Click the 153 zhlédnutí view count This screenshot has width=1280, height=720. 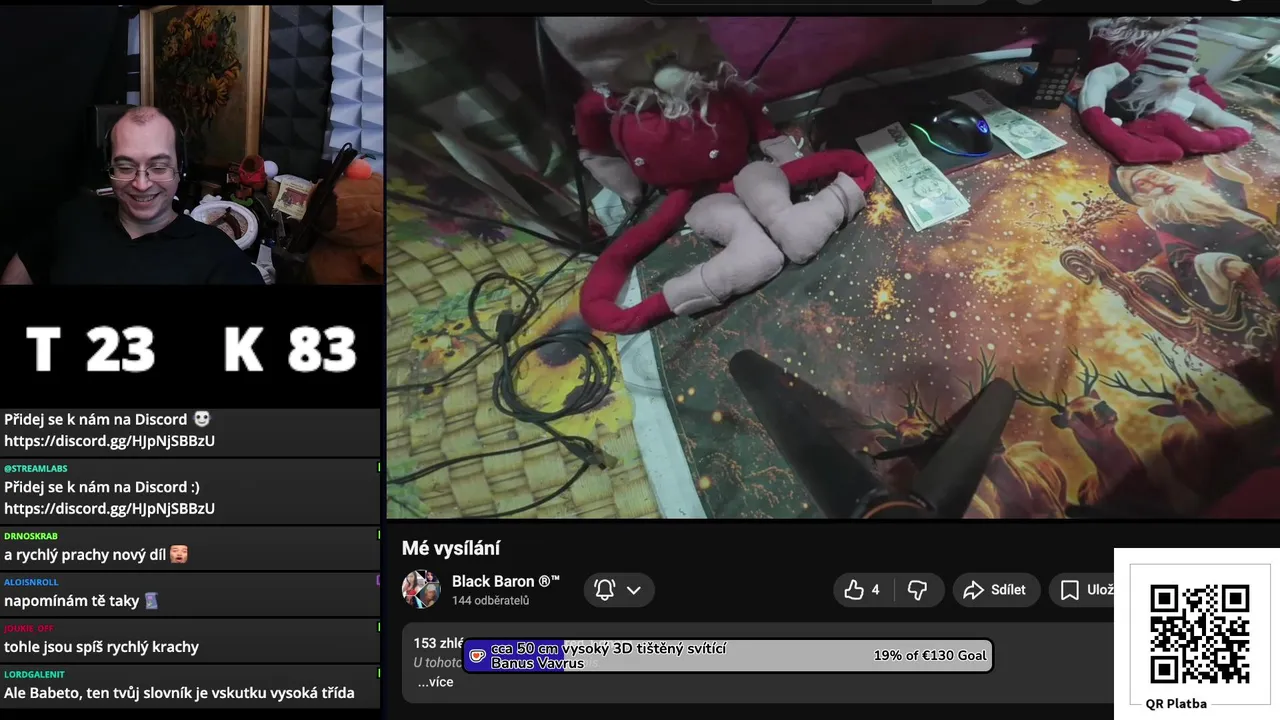pos(438,643)
